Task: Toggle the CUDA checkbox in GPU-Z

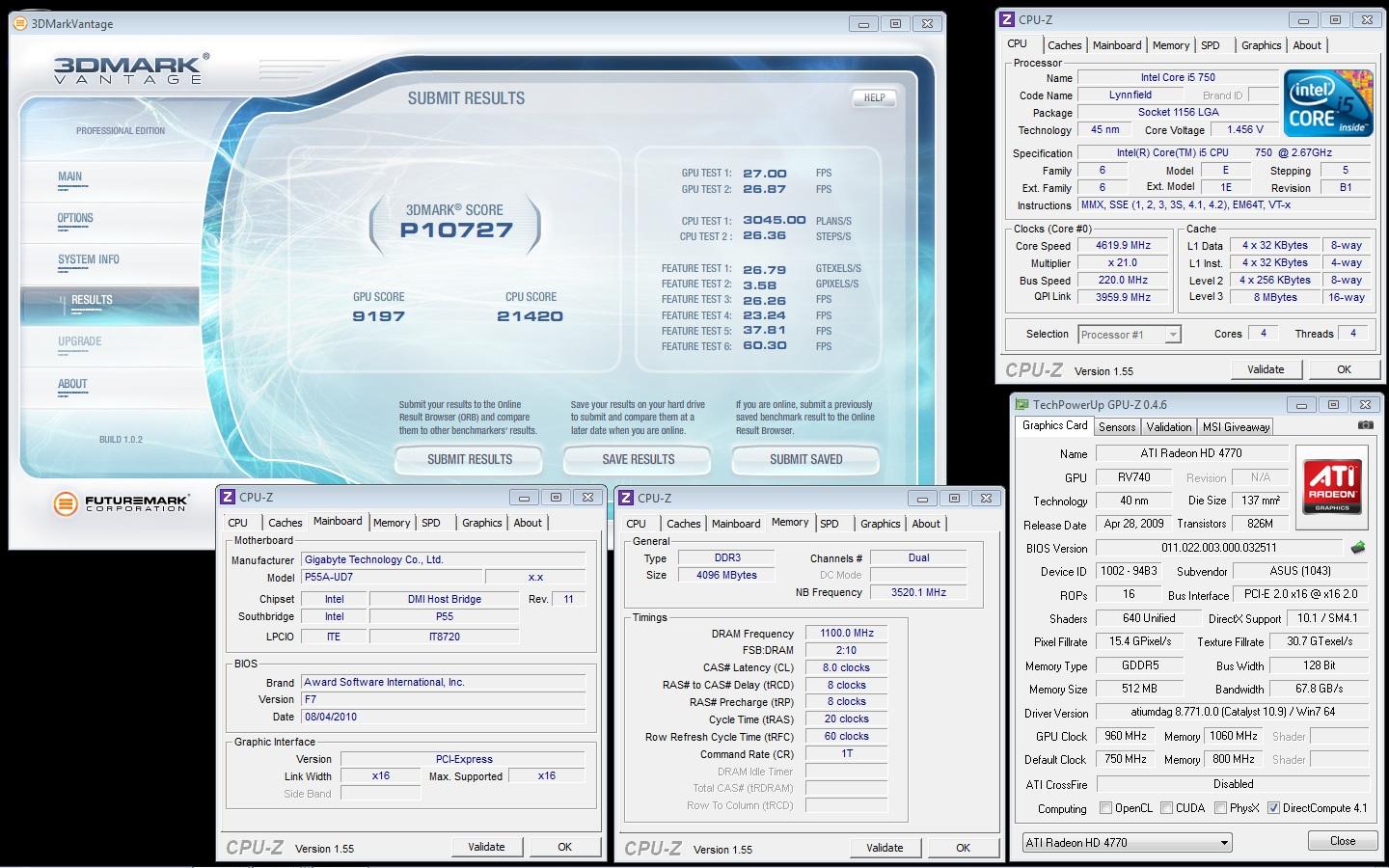Action: tap(1167, 808)
